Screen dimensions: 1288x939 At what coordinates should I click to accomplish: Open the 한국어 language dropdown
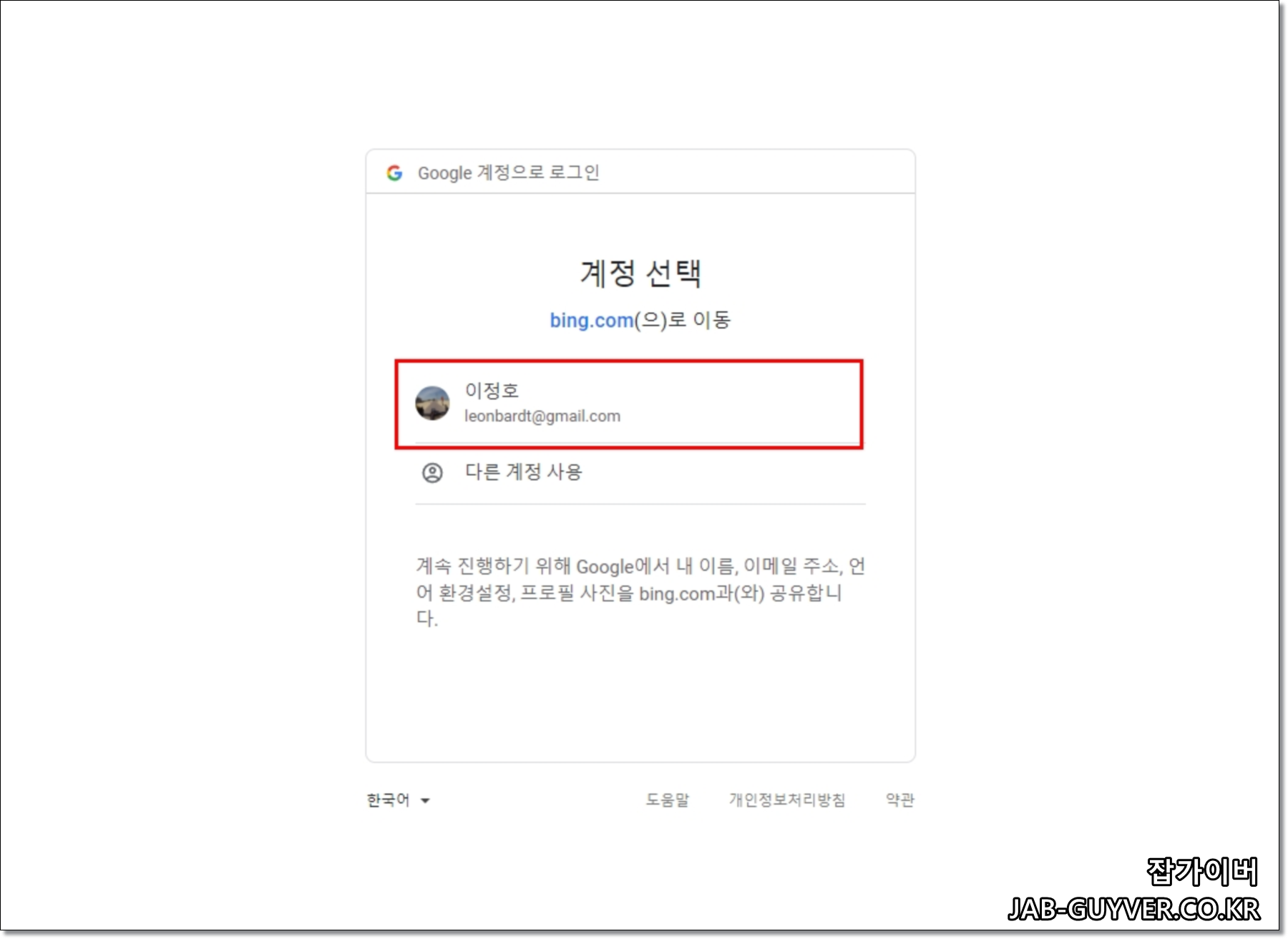click(399, 799)
